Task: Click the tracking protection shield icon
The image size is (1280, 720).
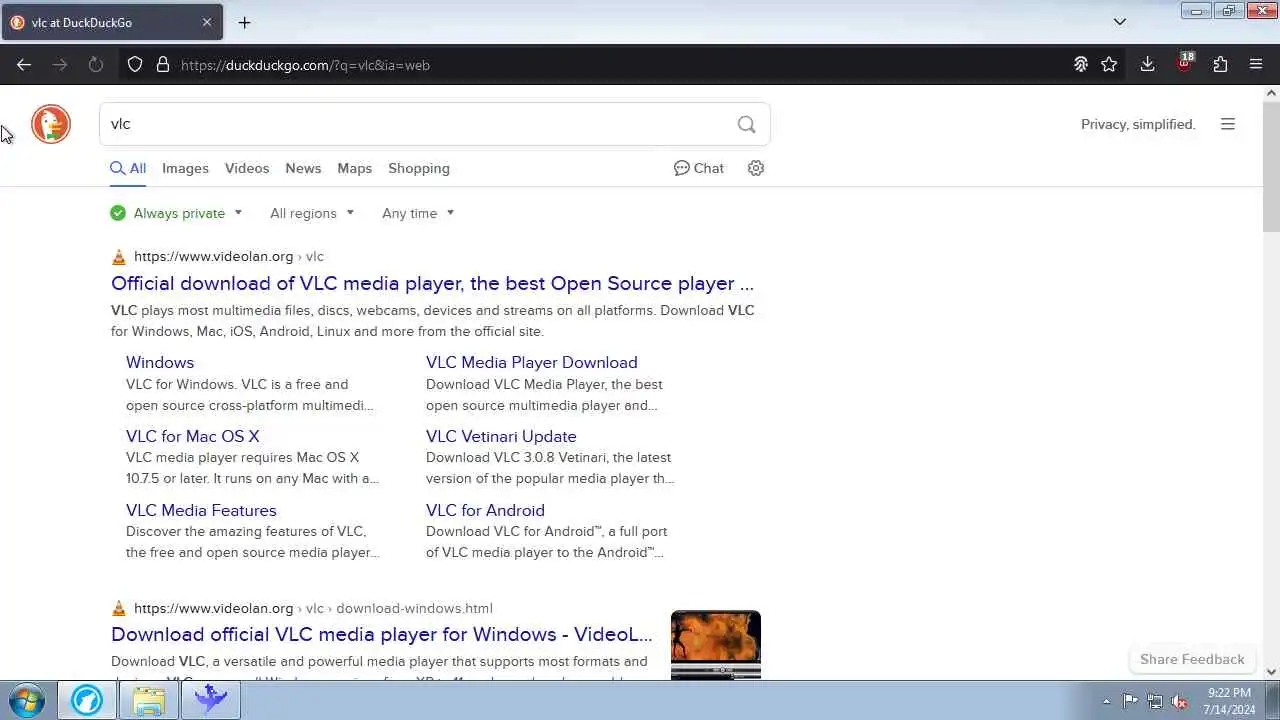Action: [x=135, y=65]
